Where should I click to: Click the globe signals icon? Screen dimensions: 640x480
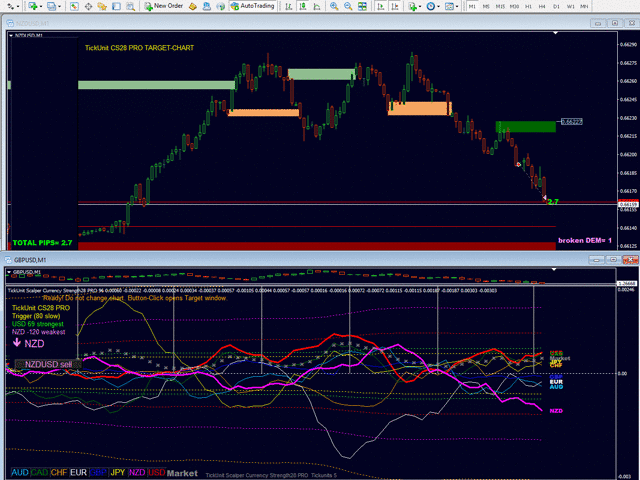pyautogui.click(x=220, y=6)
